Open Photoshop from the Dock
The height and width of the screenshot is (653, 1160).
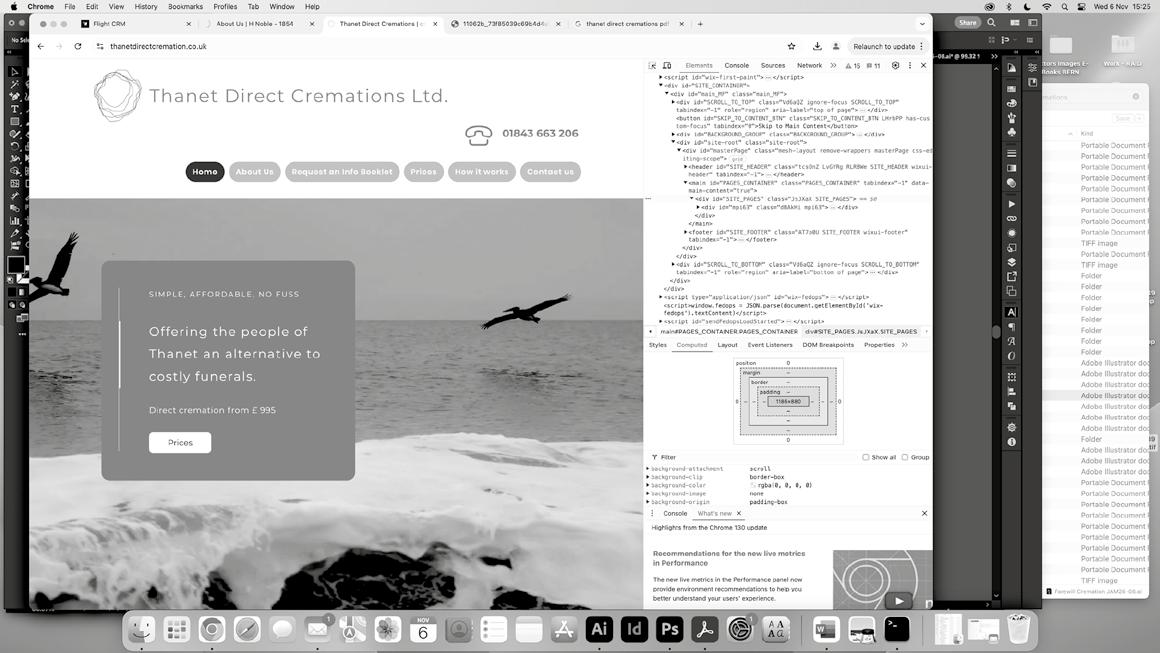click(x=670, y=629)
